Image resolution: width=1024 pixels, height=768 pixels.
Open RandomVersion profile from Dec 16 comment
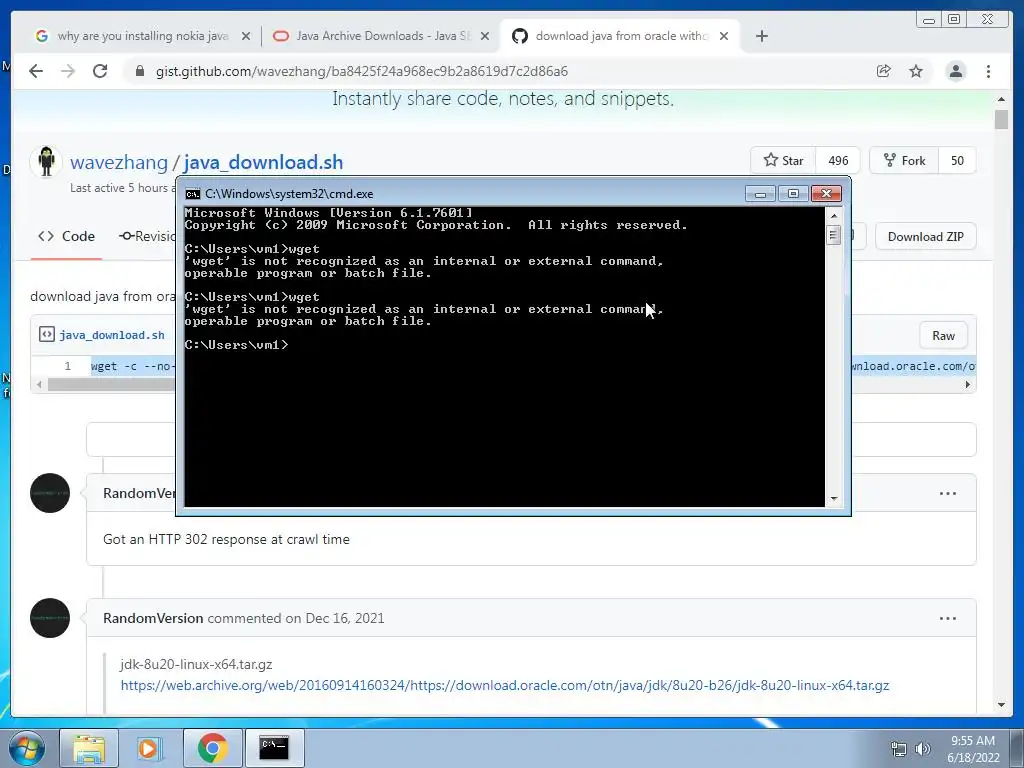[153, 618]
